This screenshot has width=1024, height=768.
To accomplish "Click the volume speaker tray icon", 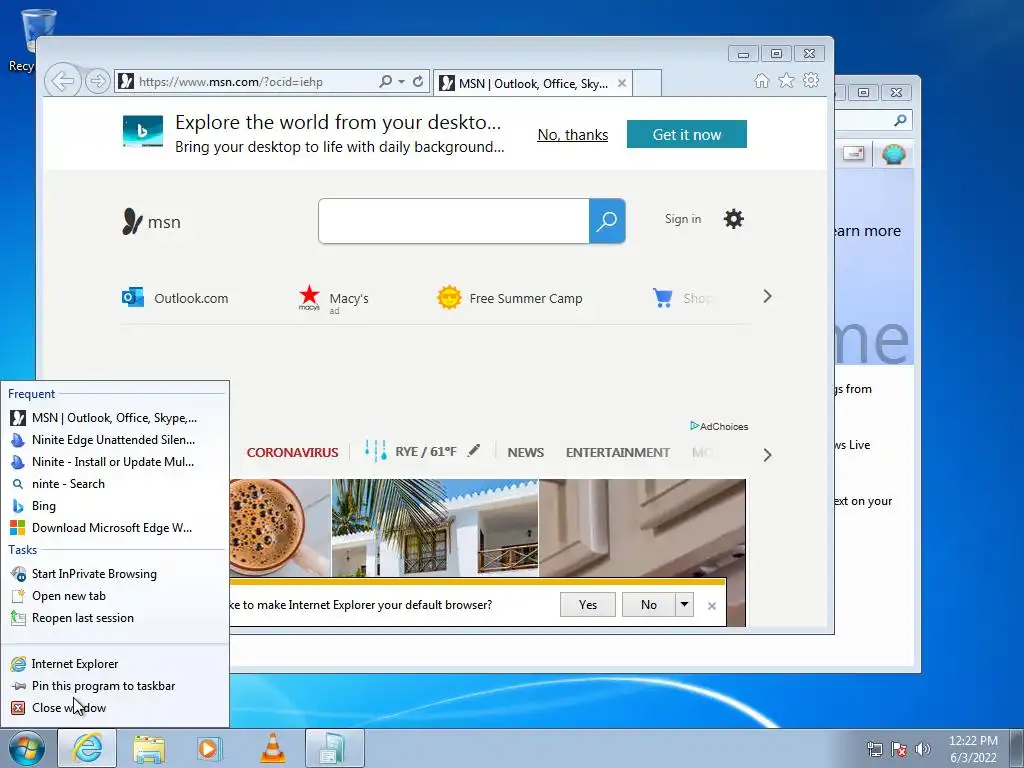I will [923, 749].
